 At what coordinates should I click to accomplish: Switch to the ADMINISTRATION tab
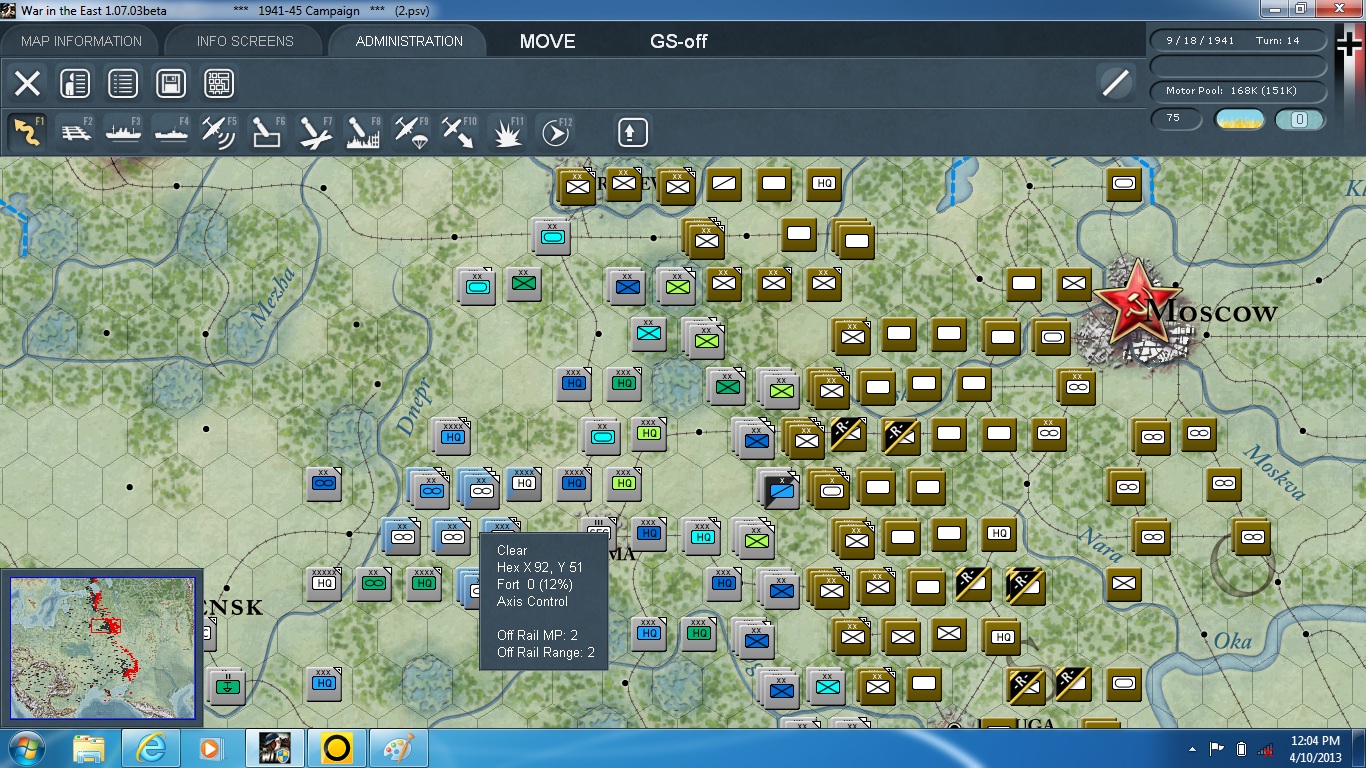click(x=409, y=41)
